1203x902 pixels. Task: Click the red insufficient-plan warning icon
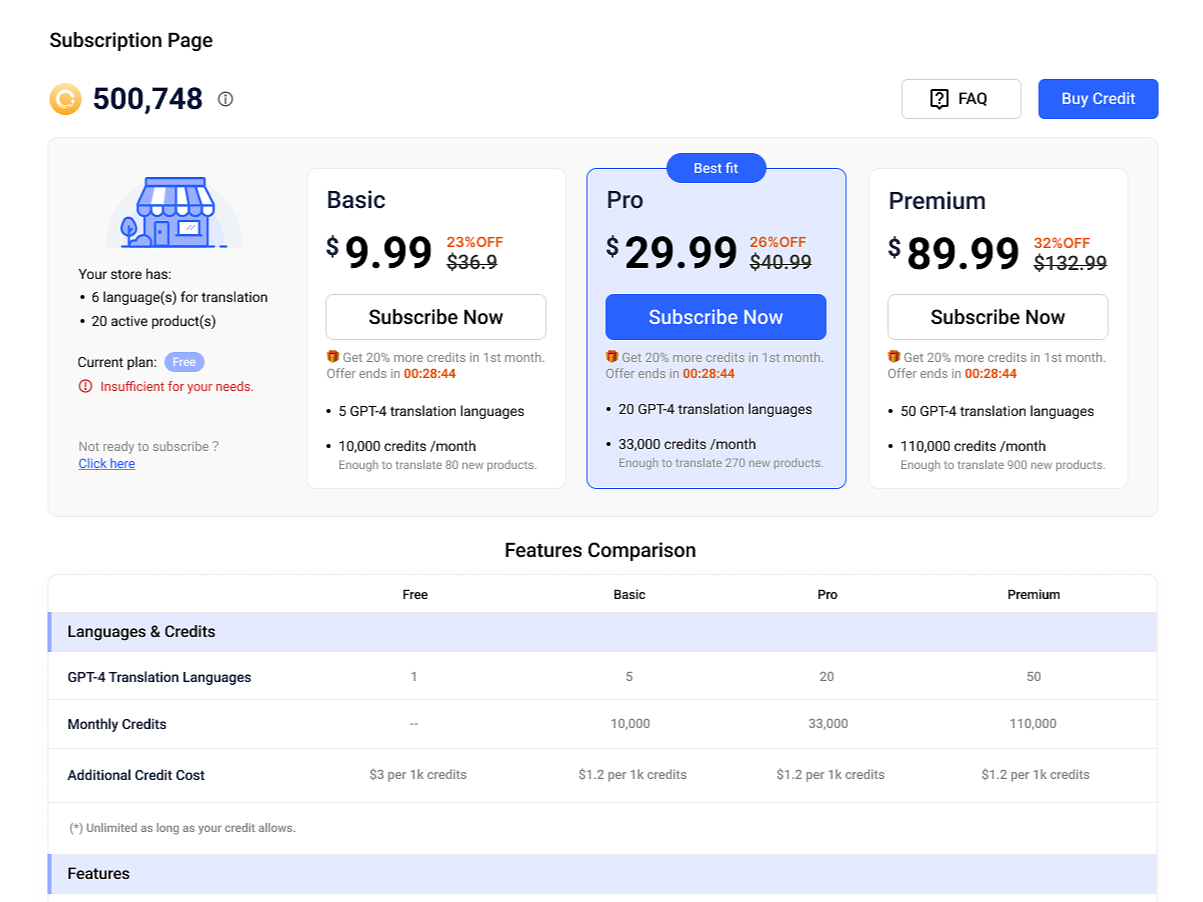pos(85,386)
